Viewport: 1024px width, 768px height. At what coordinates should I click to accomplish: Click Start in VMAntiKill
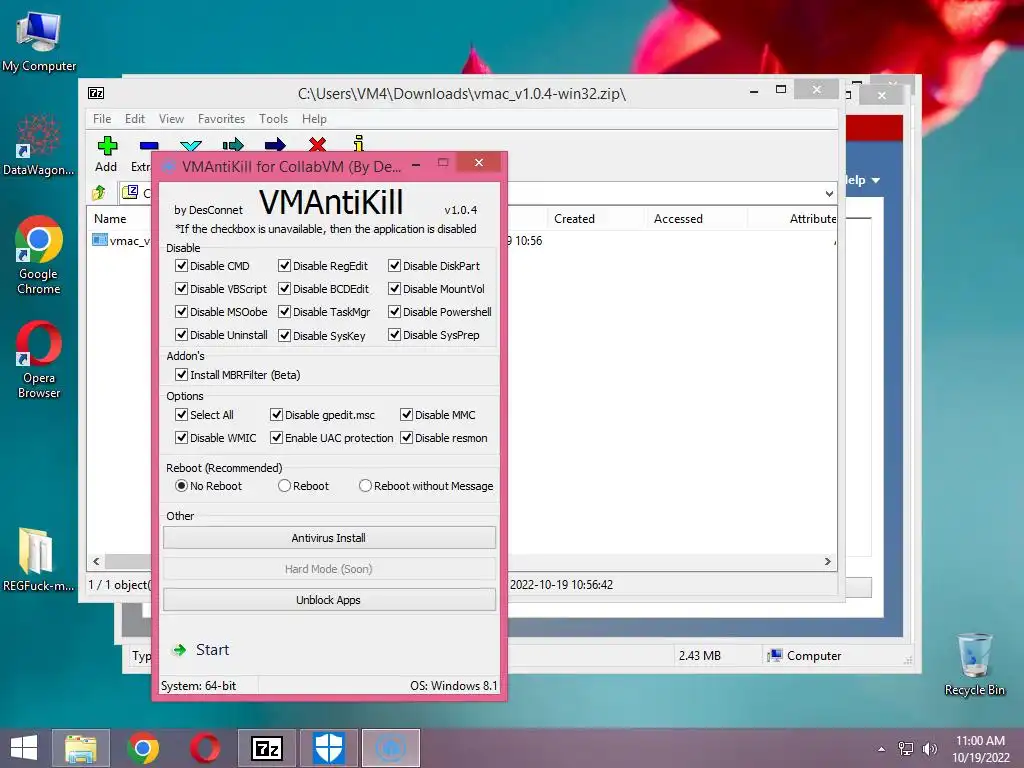201,650
